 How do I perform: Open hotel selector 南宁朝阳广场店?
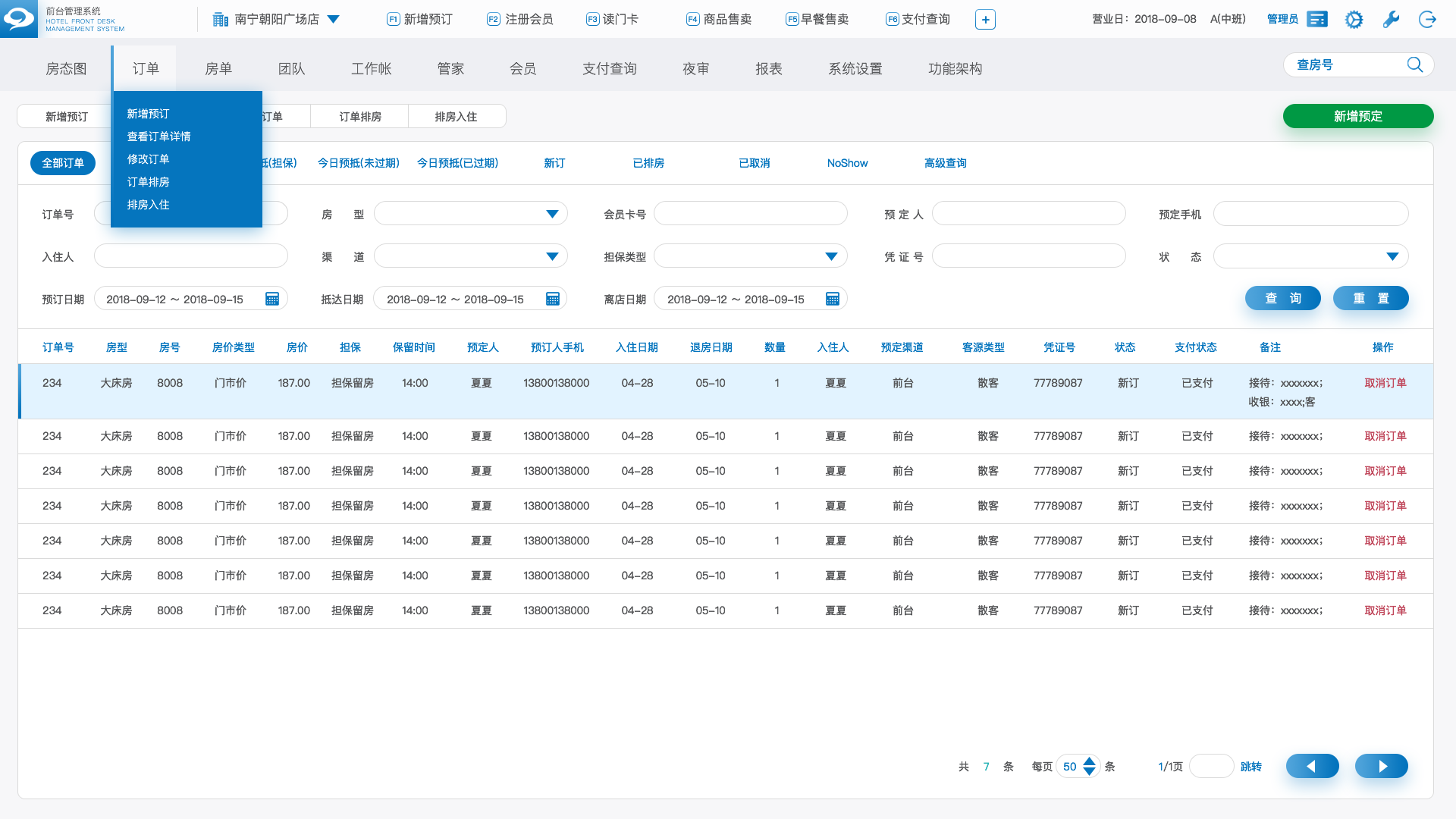coord(277,20)
